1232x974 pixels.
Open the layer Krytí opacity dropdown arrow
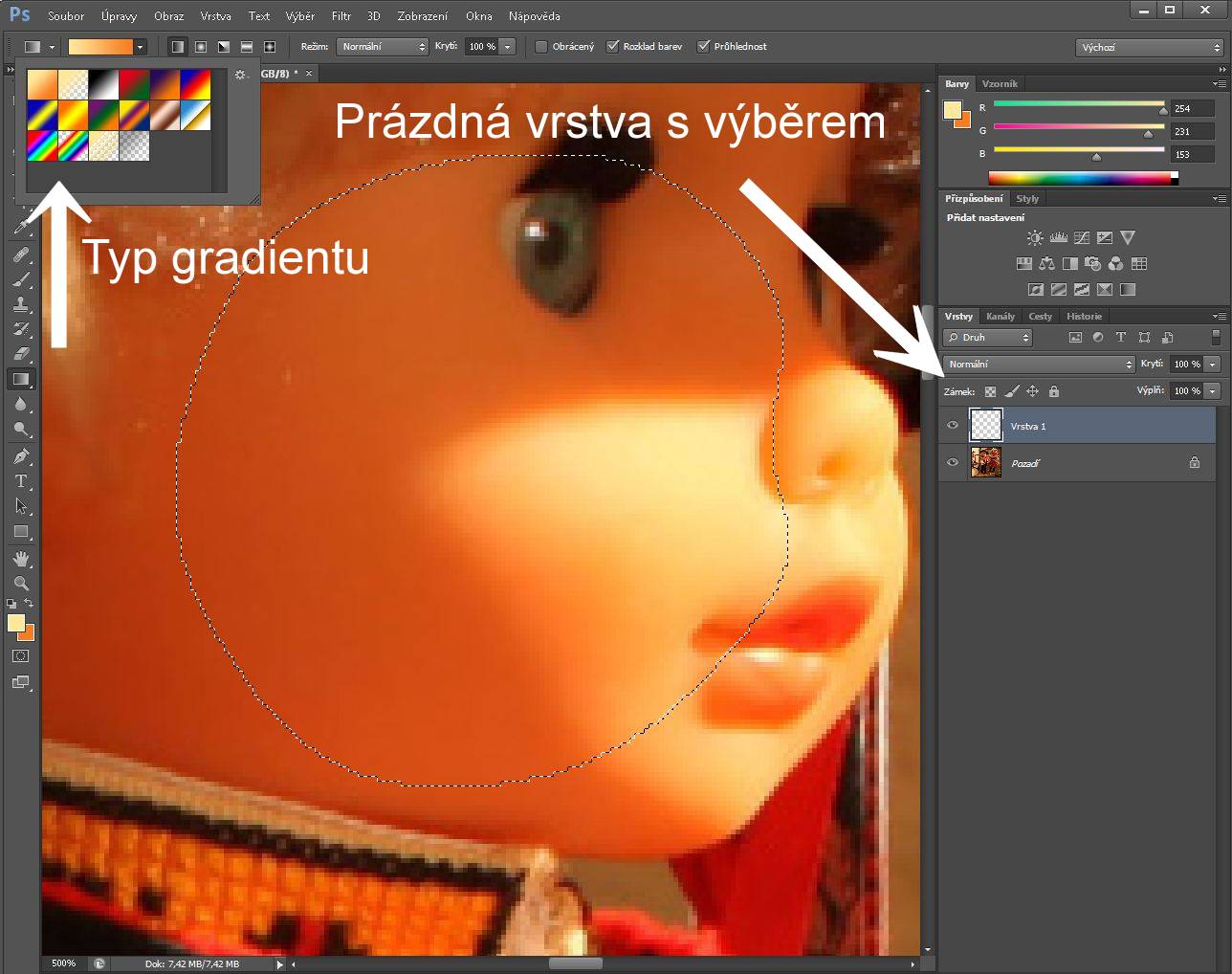tap(1213, 365)
